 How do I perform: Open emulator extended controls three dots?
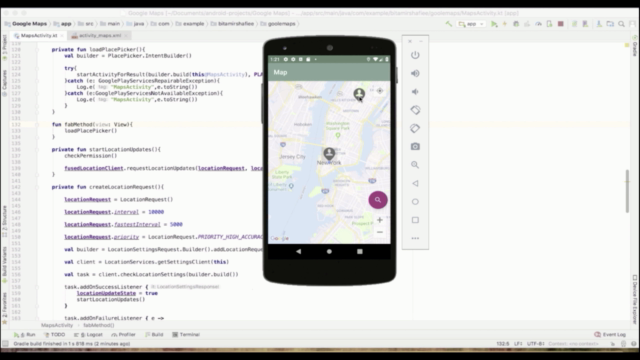415,238
